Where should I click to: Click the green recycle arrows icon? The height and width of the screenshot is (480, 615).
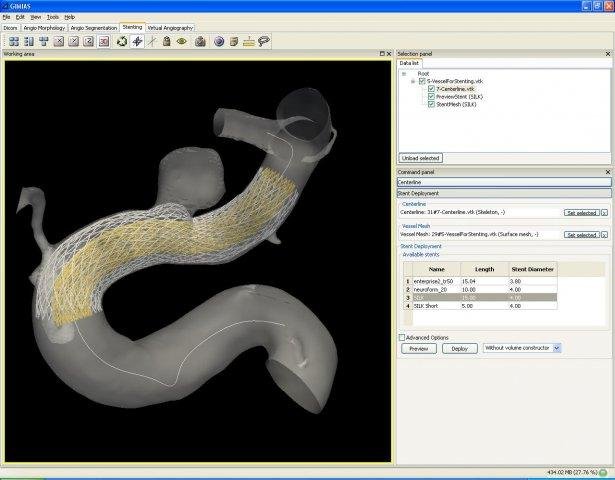pyautogui.click(x=122, y=41)
